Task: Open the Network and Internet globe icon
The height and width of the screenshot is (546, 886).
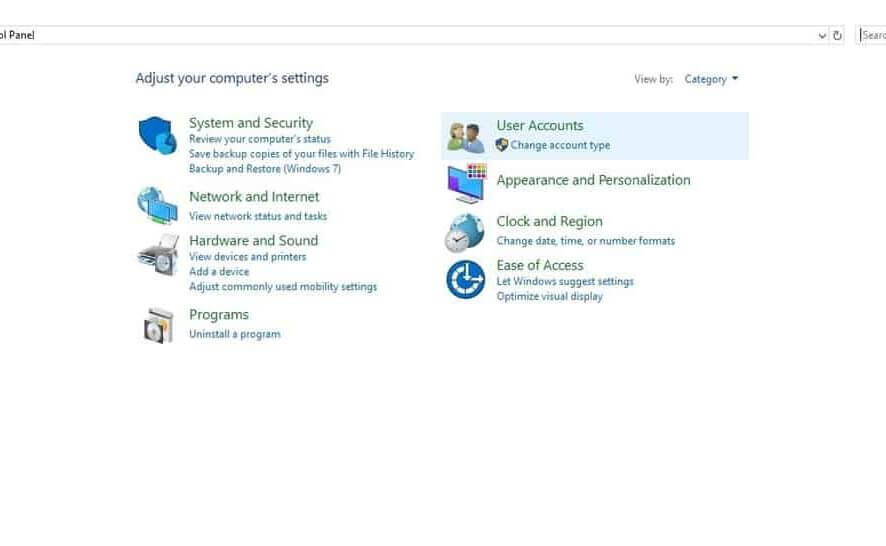Action: 158,205
